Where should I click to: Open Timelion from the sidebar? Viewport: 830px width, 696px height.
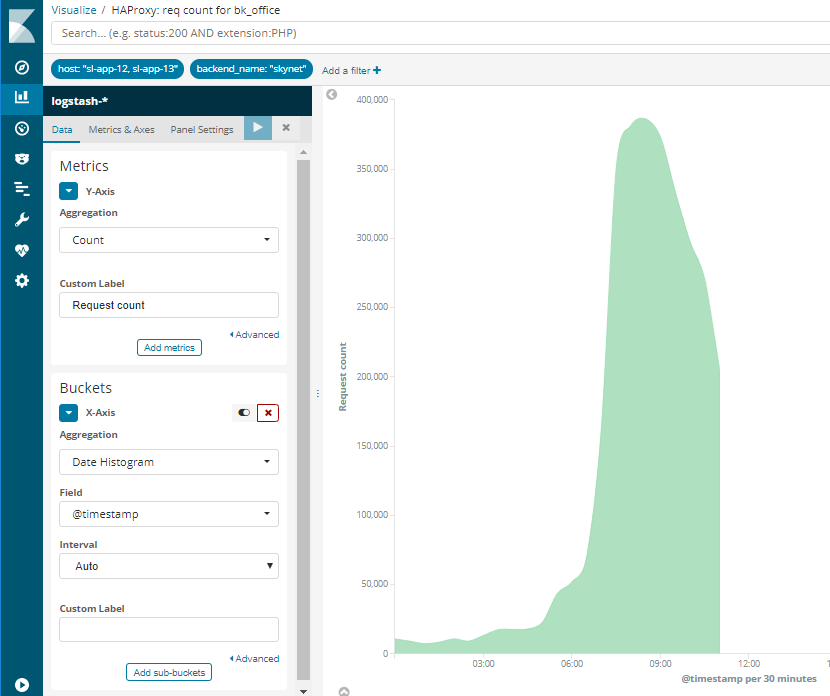(x=21, y=158)
